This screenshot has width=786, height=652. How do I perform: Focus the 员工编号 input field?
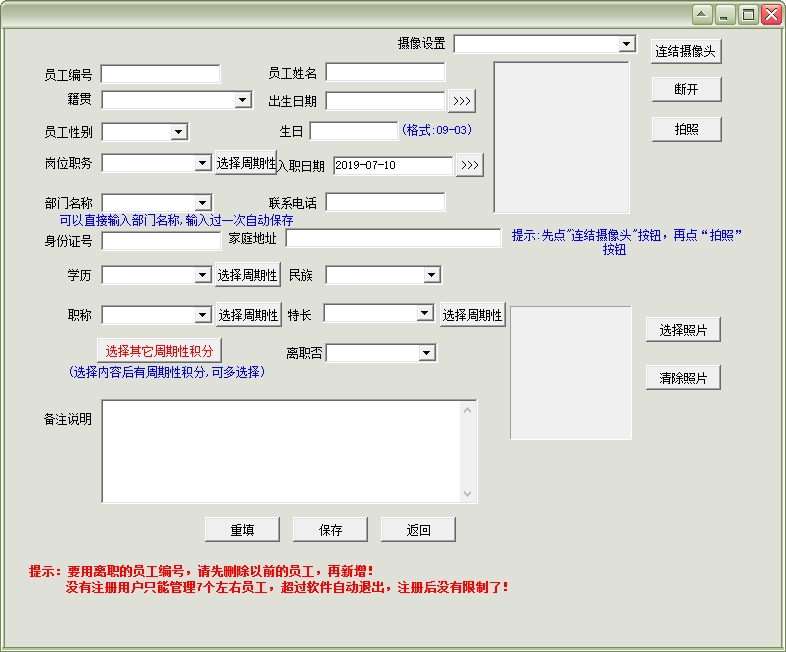pyautogui.click(x=160, y=74)
